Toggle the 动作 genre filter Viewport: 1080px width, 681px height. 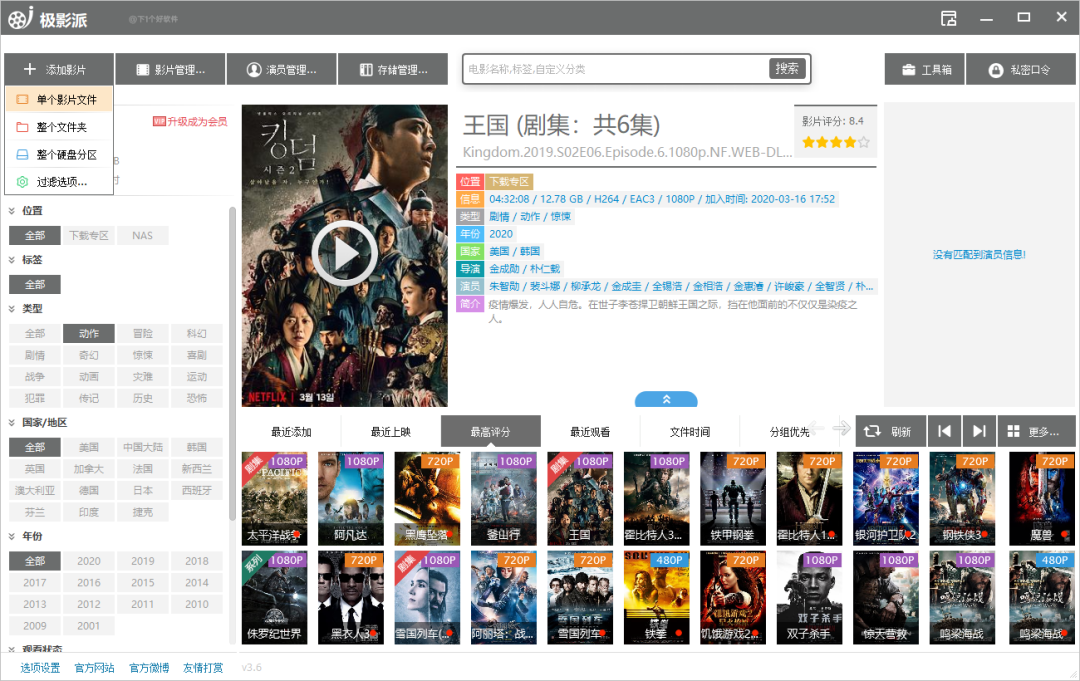click(89, 333)
